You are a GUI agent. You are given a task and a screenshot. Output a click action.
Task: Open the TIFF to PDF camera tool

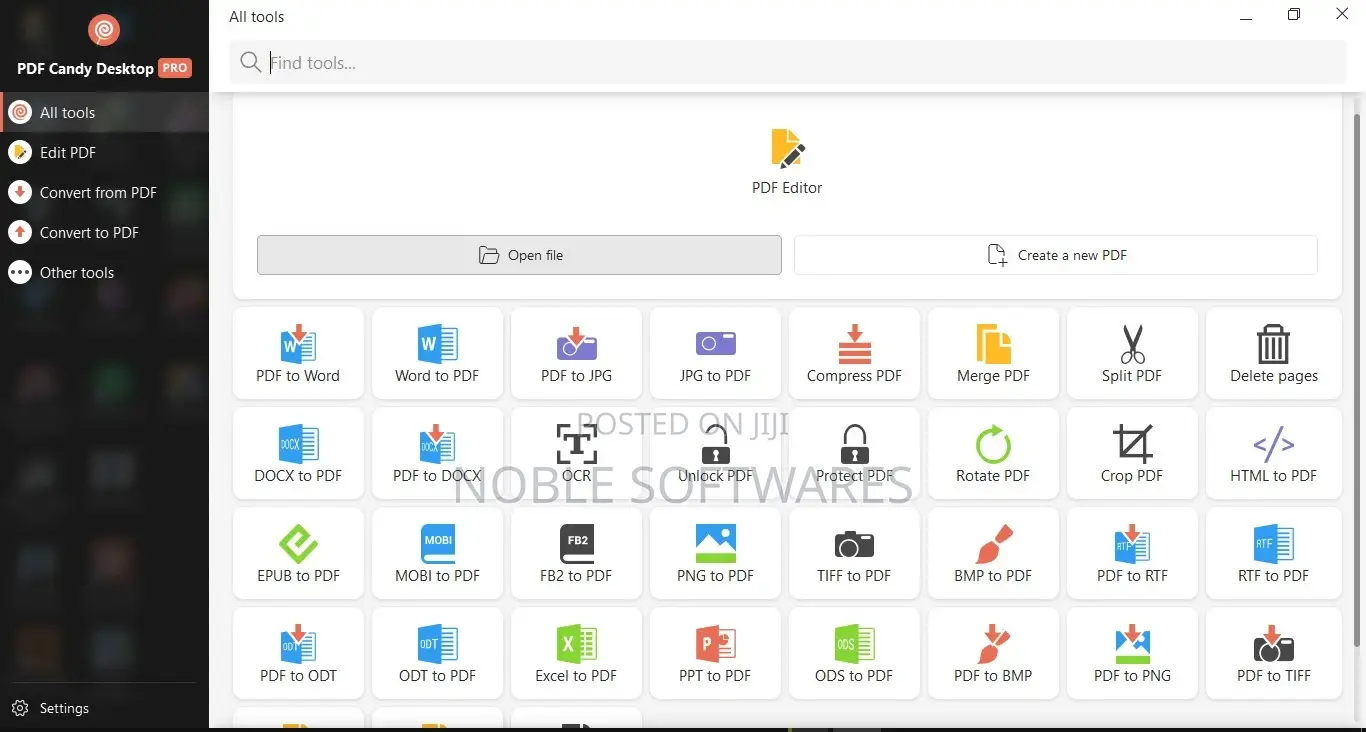click(854, 553)
